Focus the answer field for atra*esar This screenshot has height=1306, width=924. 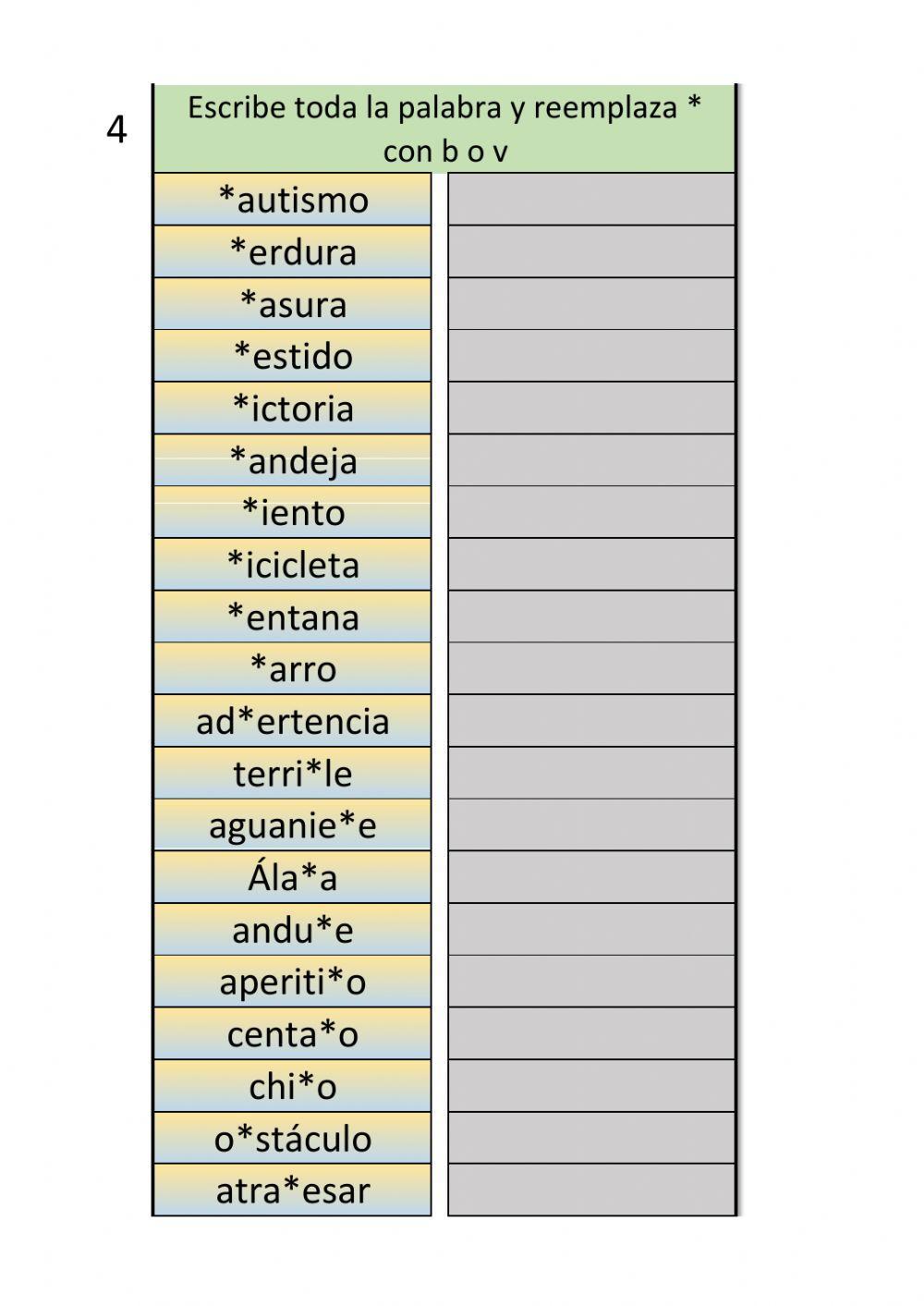(591, 1190)
